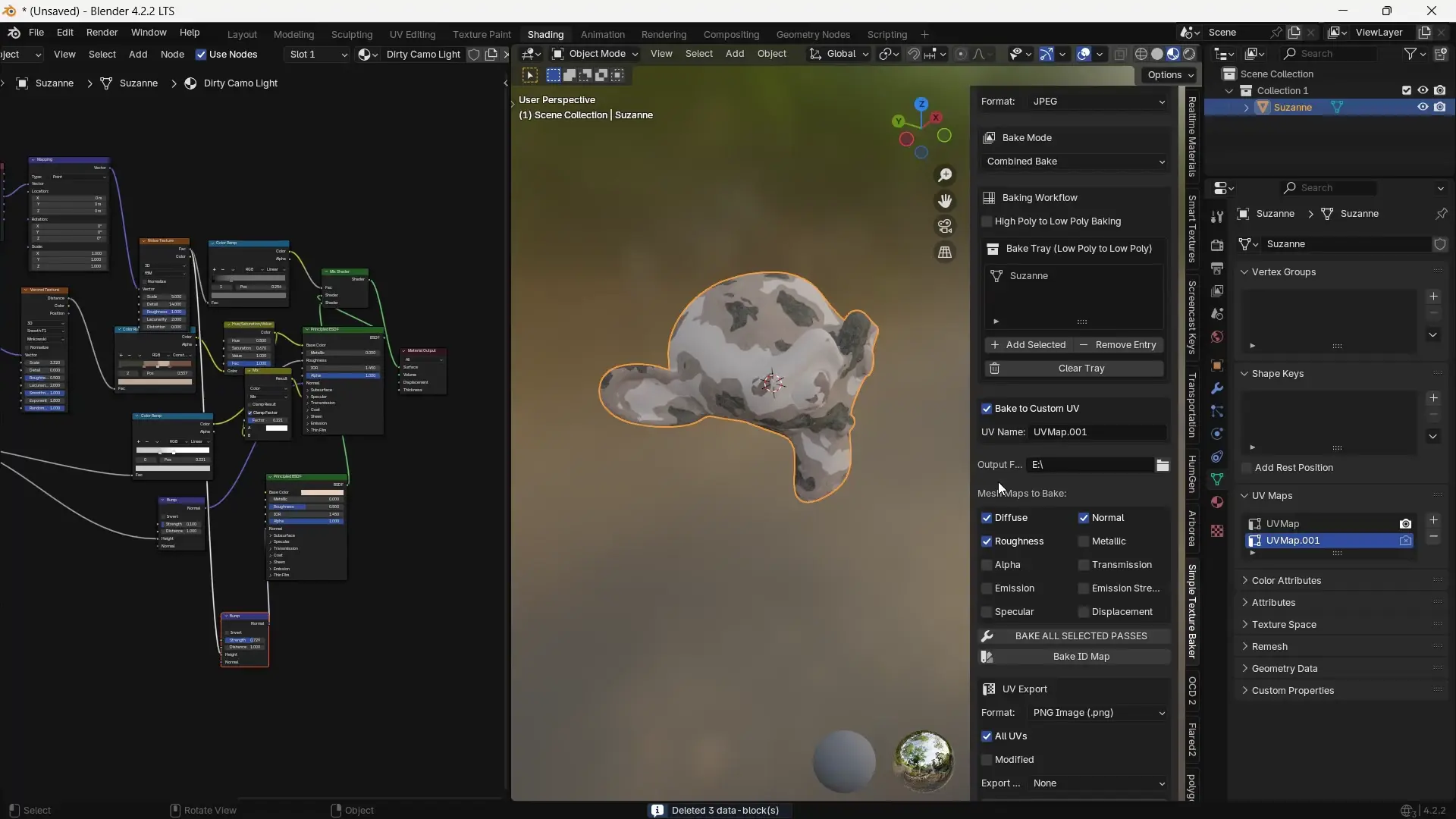Click the output folder browse icon
This screenshot has width=1456, height=819.
click(x=1163, y=465)
